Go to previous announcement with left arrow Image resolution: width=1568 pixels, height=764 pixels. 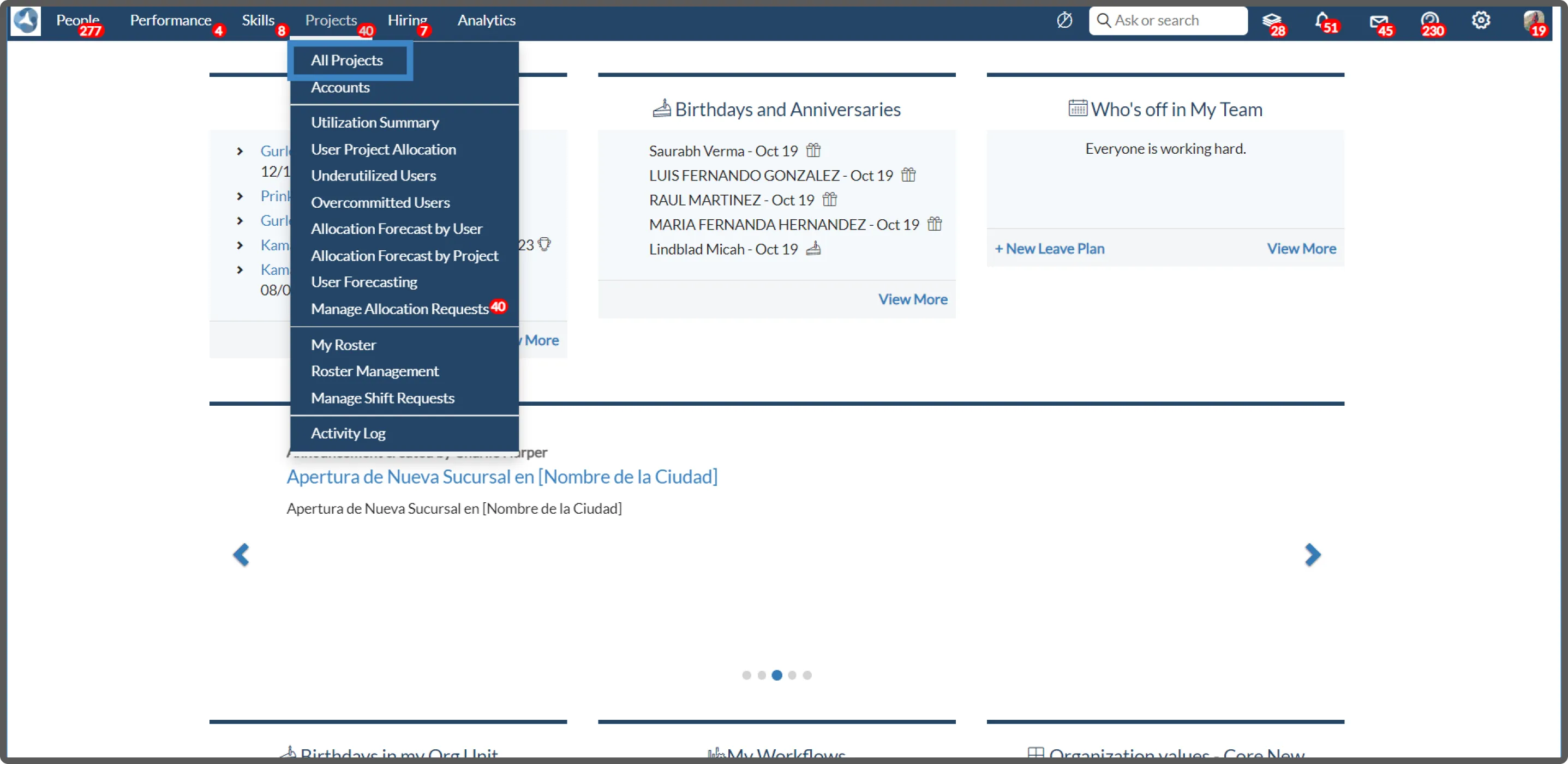point(241,555)
